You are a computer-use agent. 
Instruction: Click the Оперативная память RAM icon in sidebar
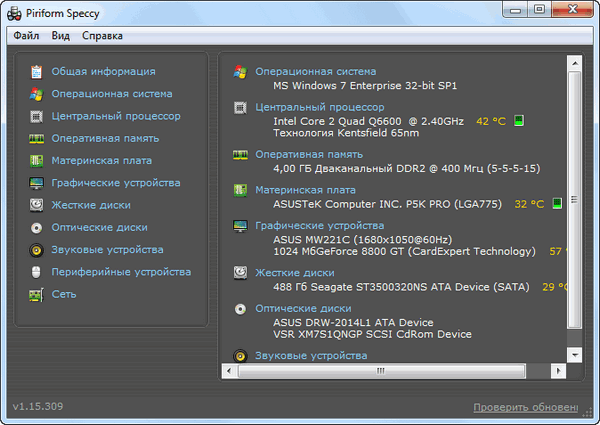36,138
